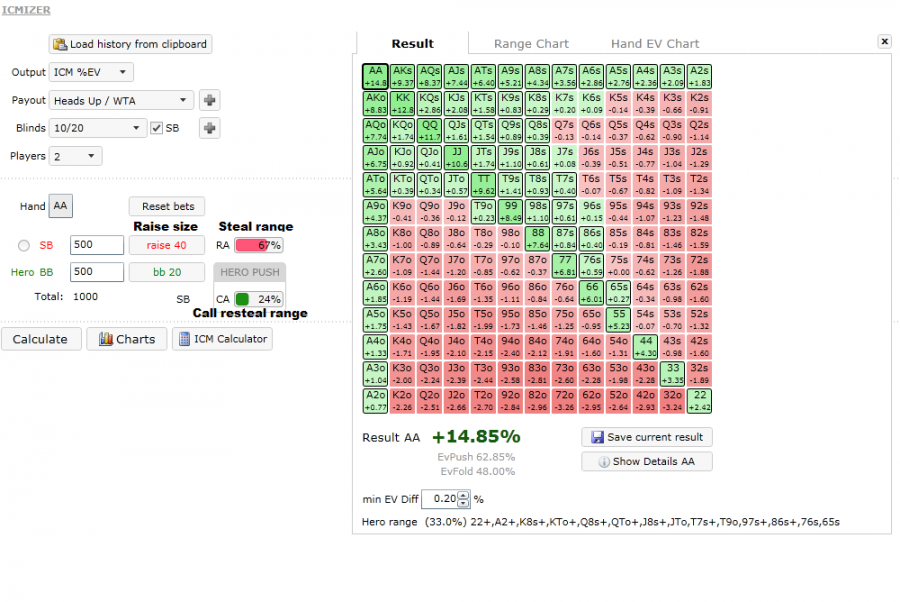Expand the Players count dropdown
Screen dimensions: 900x602
[76, 156]
